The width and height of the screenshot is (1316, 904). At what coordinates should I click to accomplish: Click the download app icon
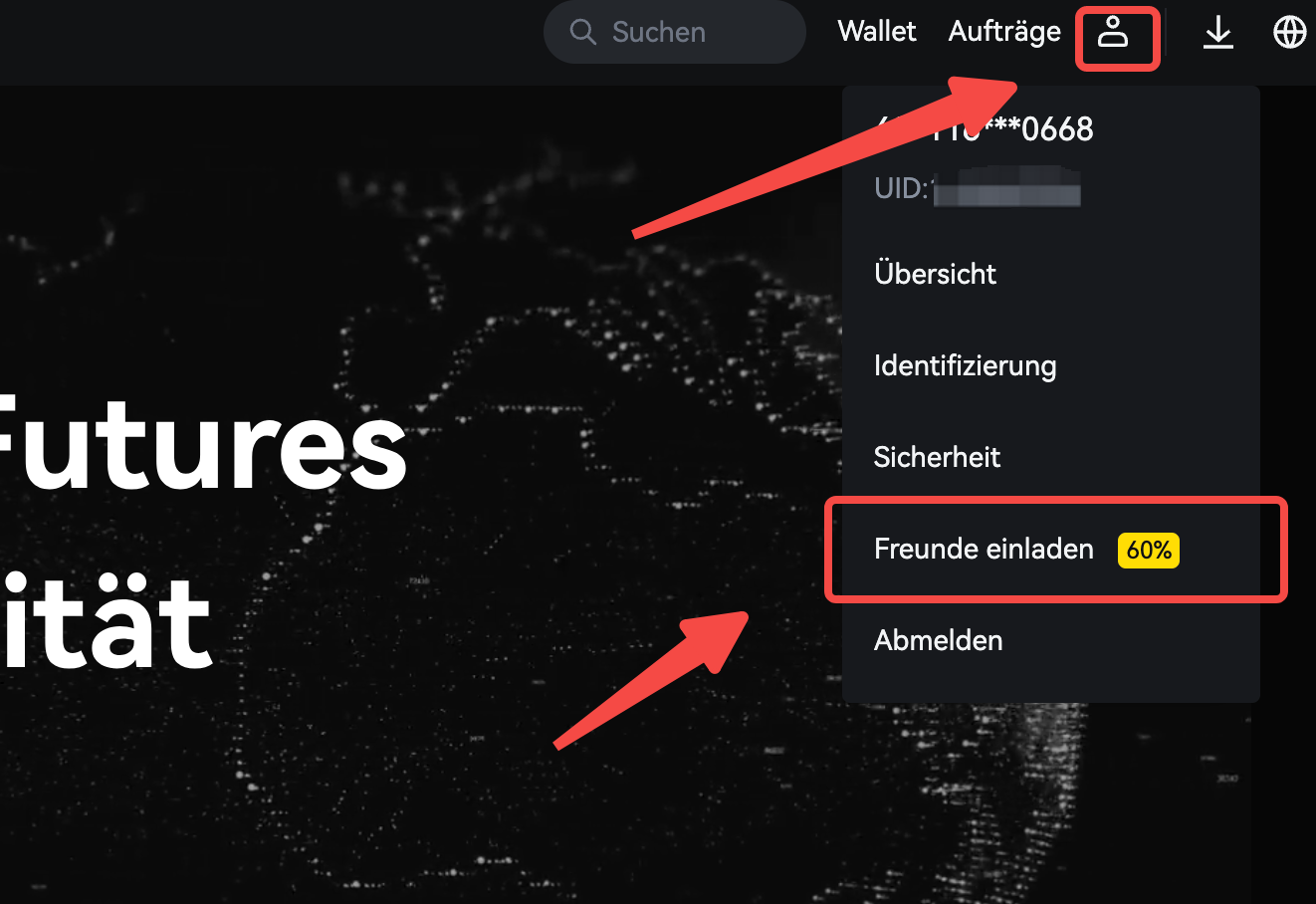(x=1217, y=34)
